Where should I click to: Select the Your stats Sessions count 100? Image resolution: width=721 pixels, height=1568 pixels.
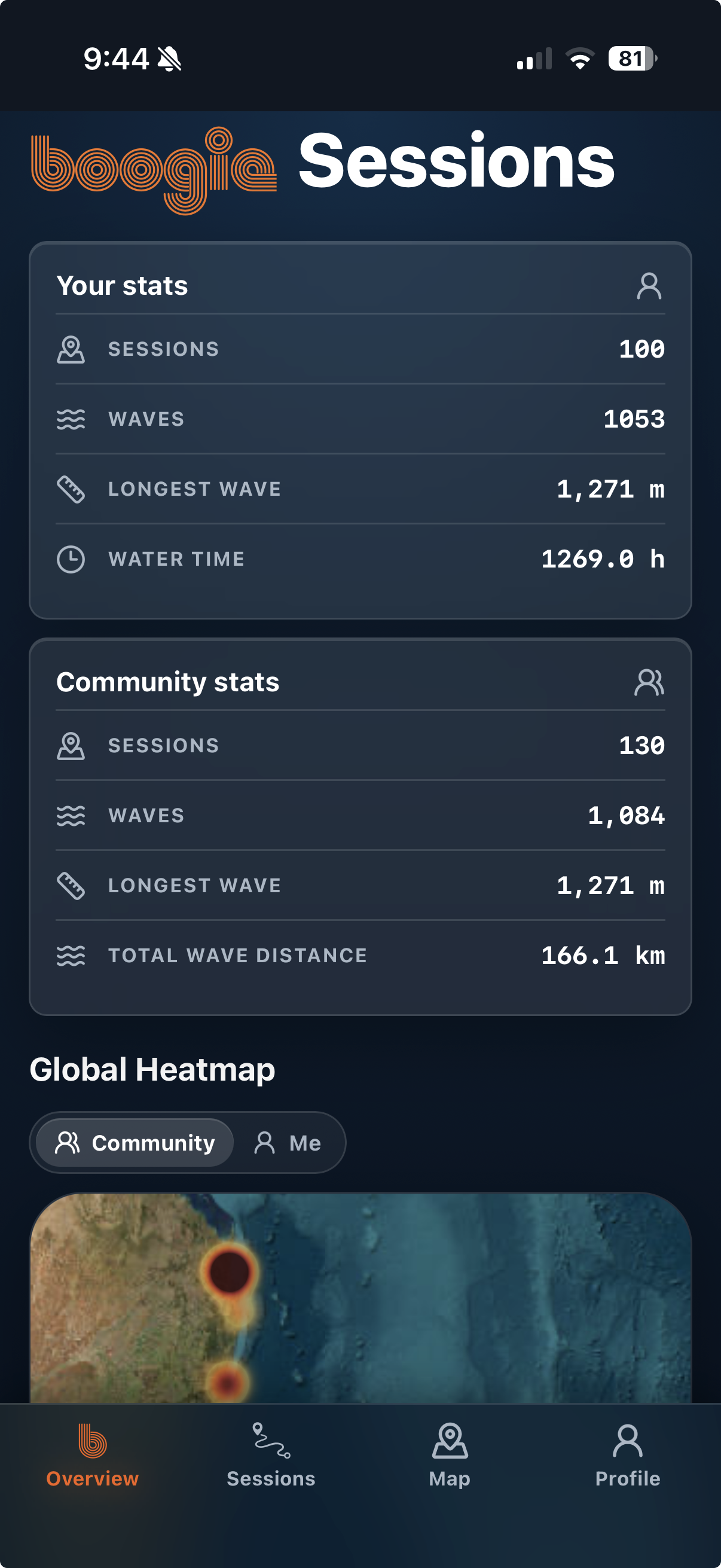coord(641,349)
